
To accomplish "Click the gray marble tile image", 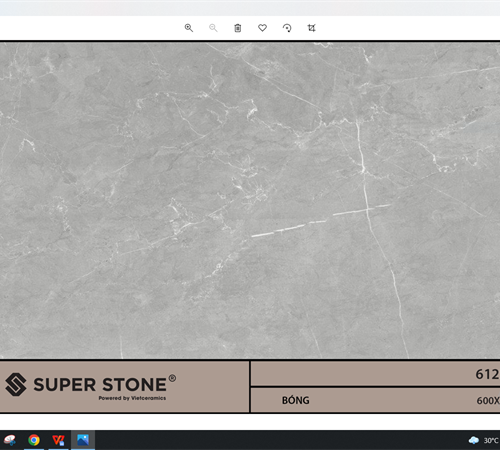I will 250,200.
